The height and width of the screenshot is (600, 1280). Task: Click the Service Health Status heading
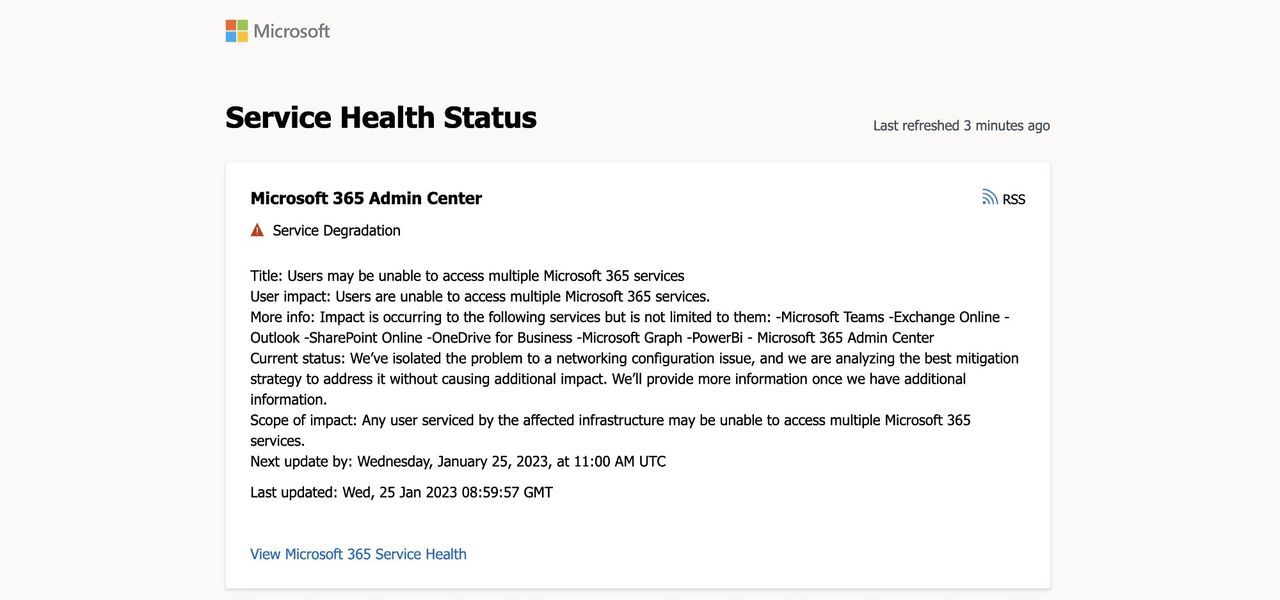click(x=381, y=118)
